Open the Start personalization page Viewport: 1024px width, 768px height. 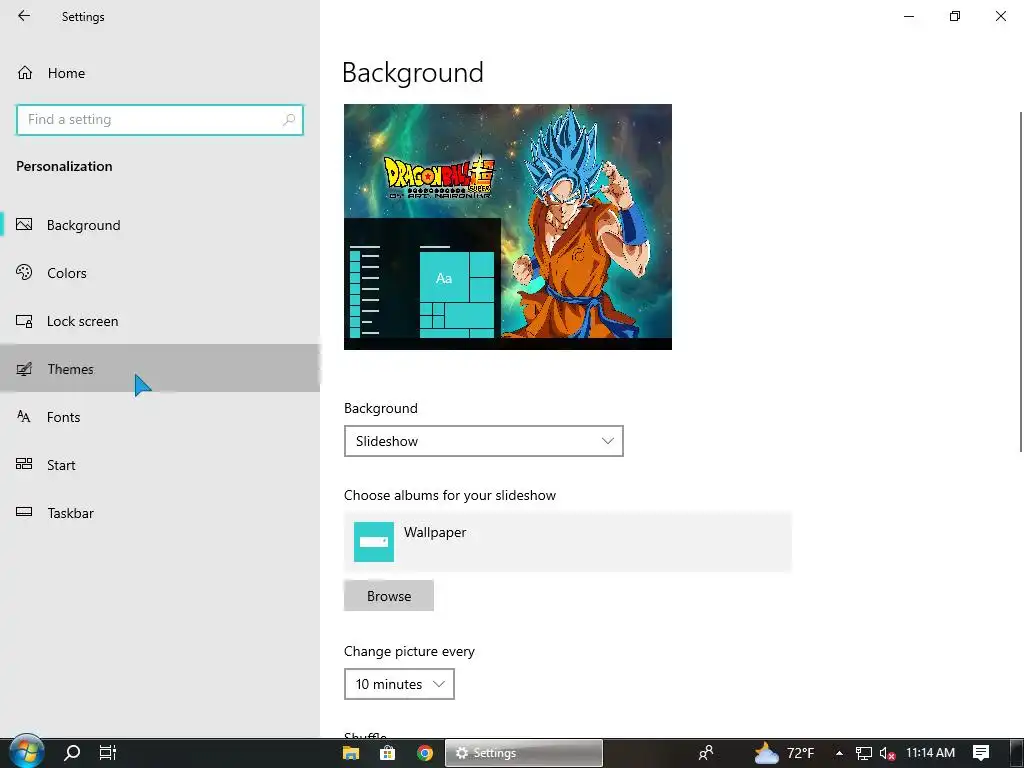click(160, 465)
